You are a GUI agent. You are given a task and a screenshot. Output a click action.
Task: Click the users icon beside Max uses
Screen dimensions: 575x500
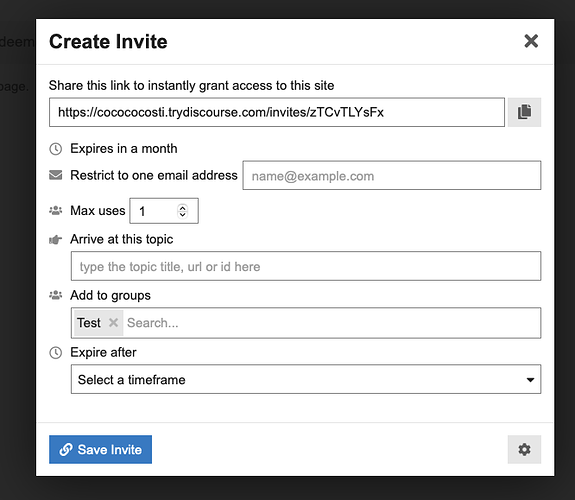coord(55,211)
